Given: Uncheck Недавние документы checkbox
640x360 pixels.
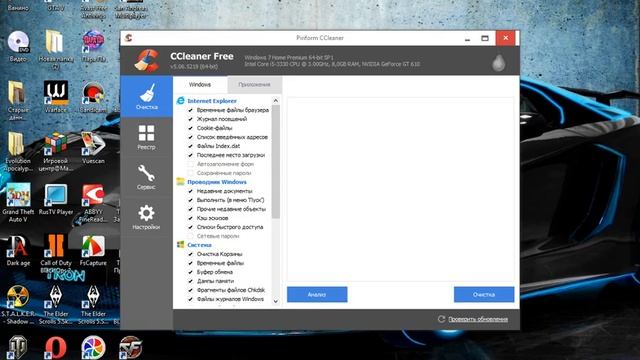Looking at the screenshot, I should [x=191, y=191].
